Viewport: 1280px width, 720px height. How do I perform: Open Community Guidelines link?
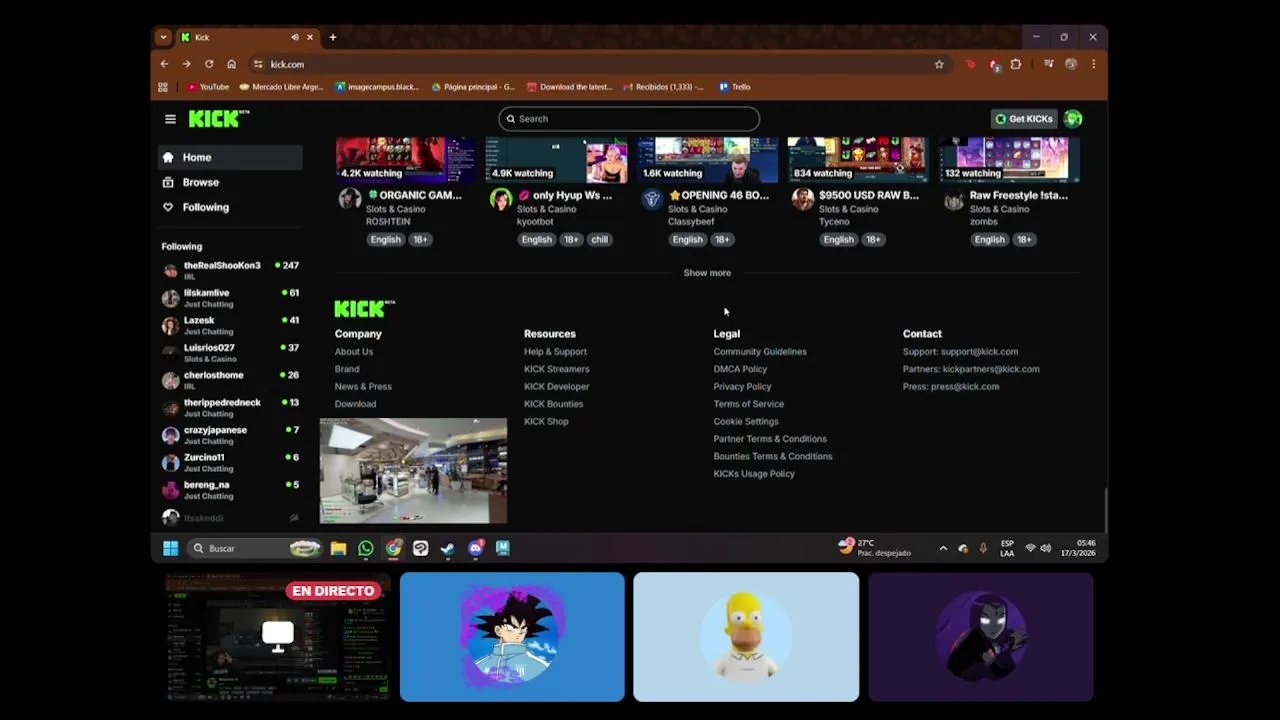[760, 352]
